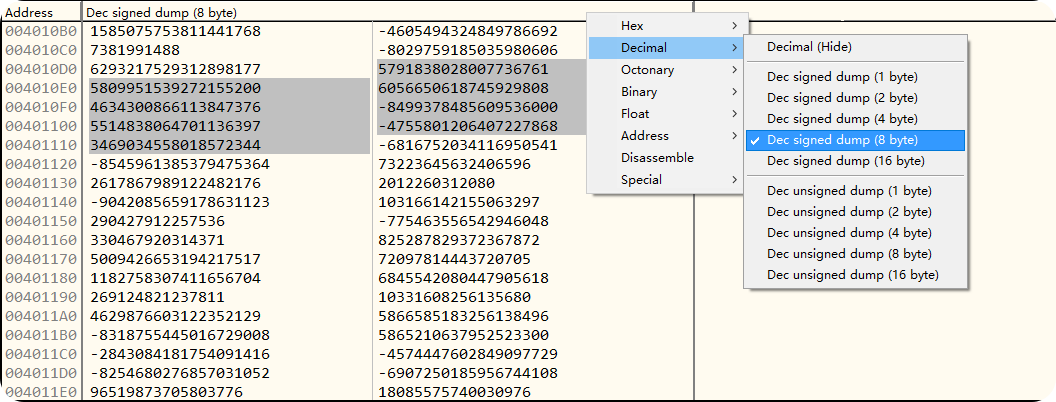
Task: Choose Disassemble from context menu
Action: click(x=665, y=158)
